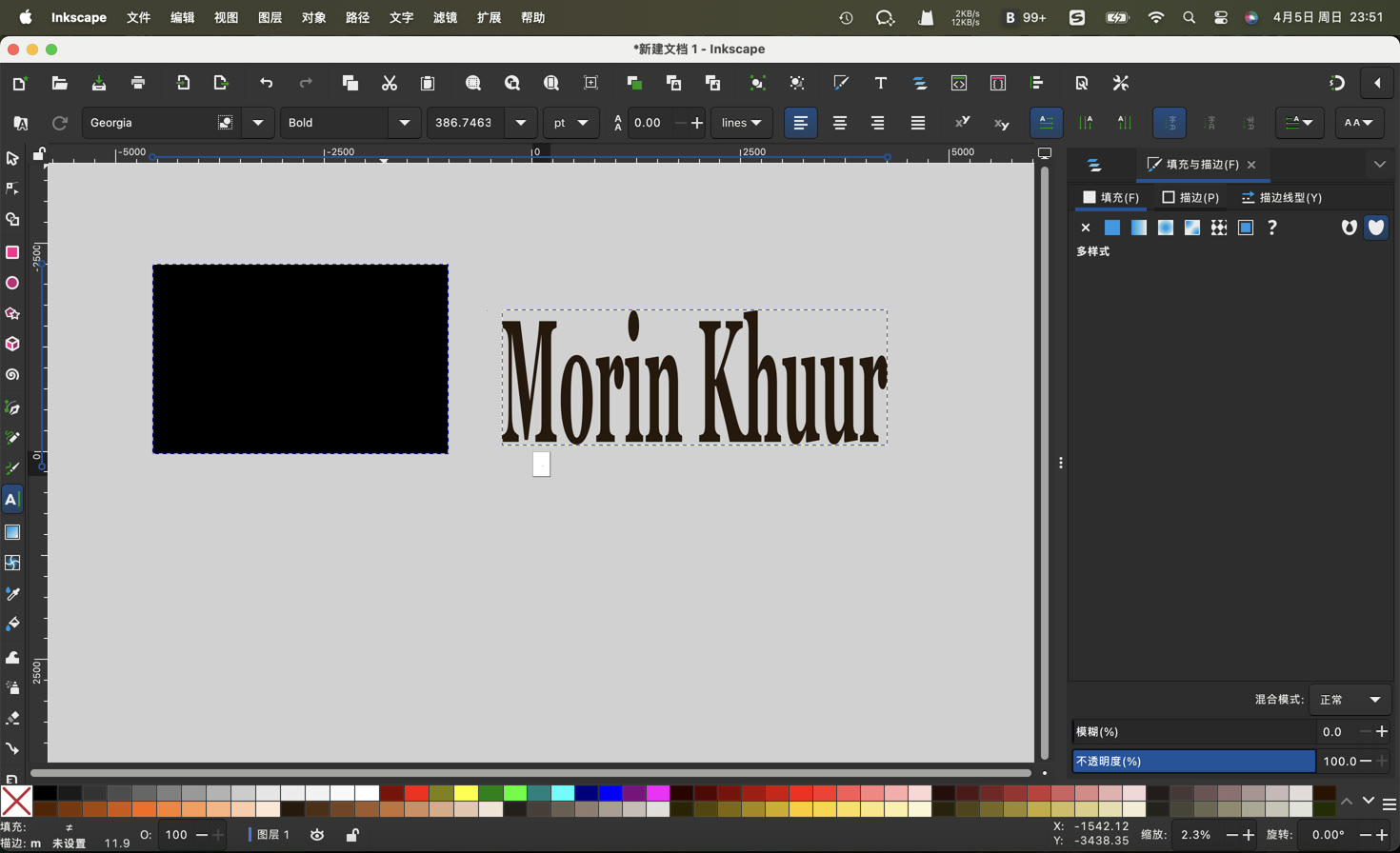
Task: Toggle center text alignment
Action: tap(839, 123)
